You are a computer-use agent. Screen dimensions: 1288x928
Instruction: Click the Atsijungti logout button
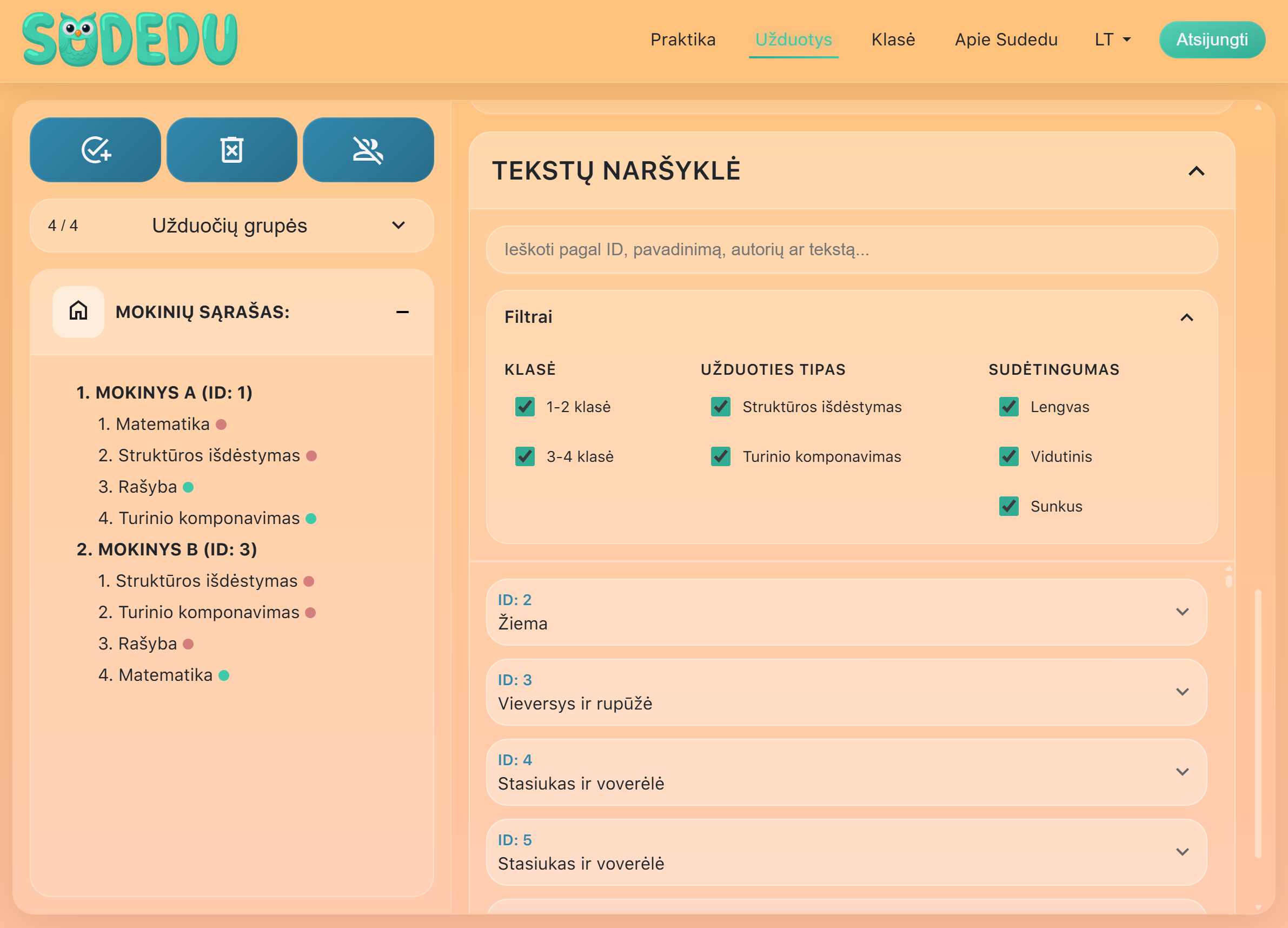point(1211,40)
